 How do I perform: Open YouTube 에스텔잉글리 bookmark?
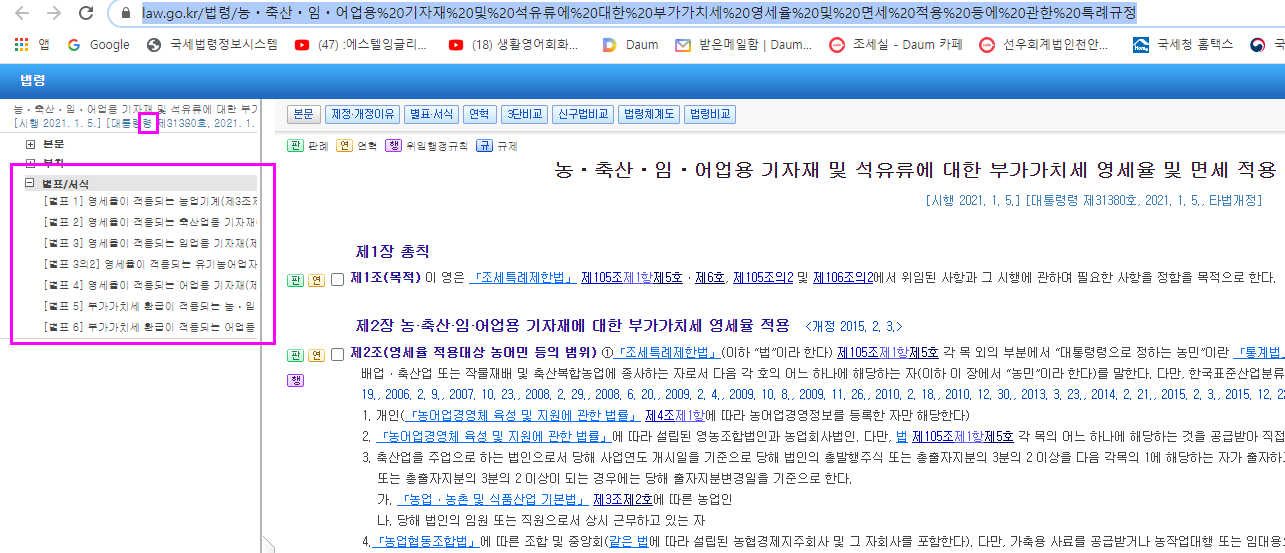(x=361, y=44)
